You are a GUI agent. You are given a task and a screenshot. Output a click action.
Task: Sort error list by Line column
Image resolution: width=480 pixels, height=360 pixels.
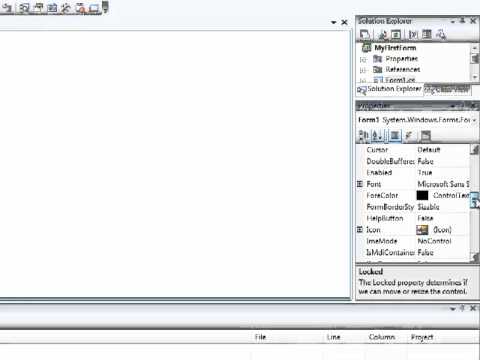[333, 337]
